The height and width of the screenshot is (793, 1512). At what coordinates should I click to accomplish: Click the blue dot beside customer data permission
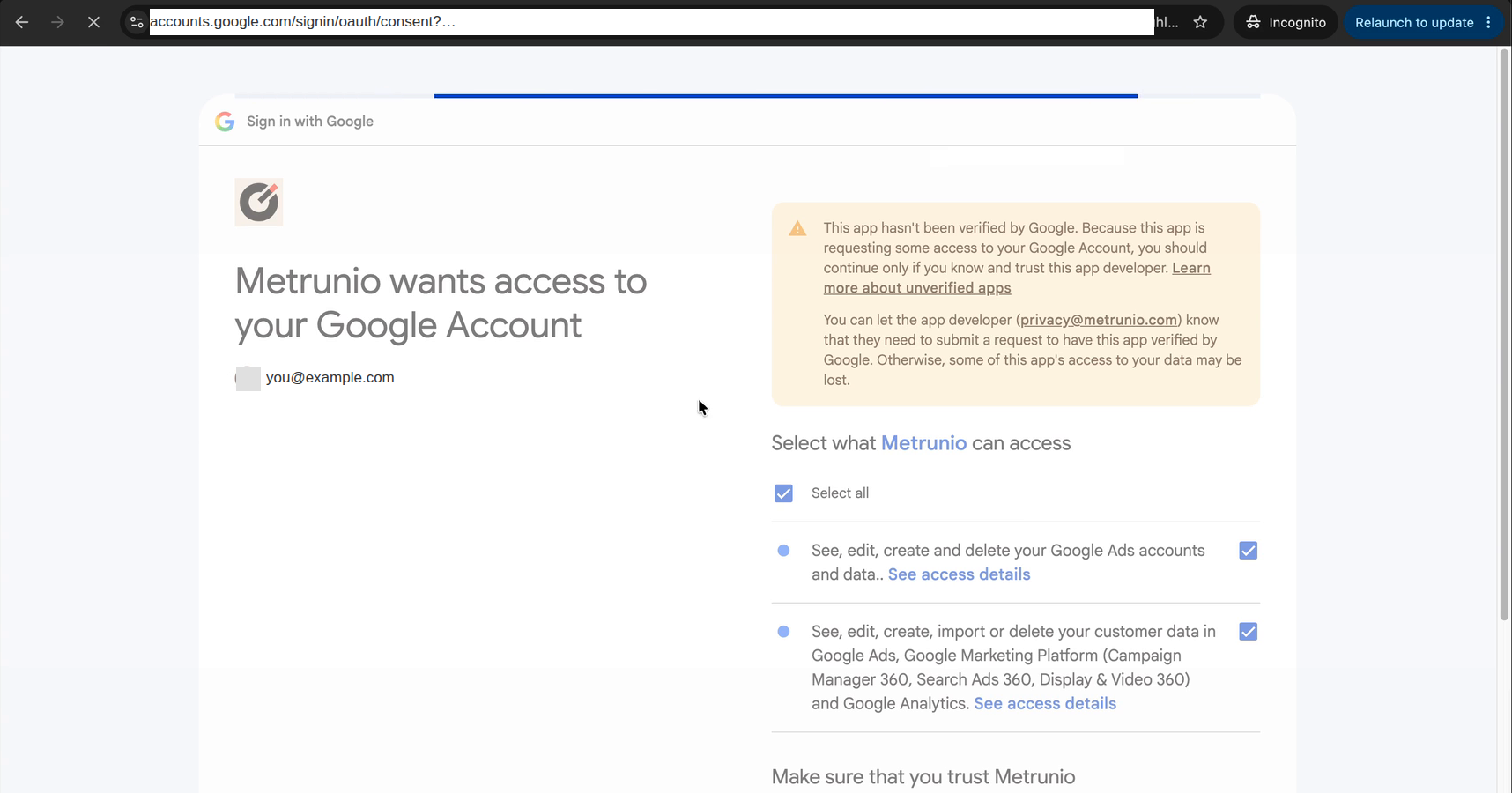tap(783, 632)
